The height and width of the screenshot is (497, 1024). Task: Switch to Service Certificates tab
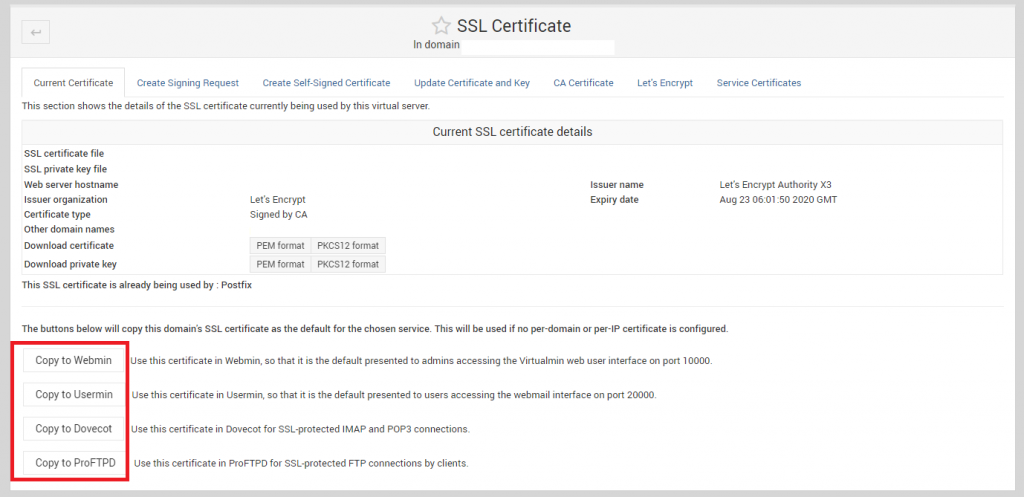759,83
